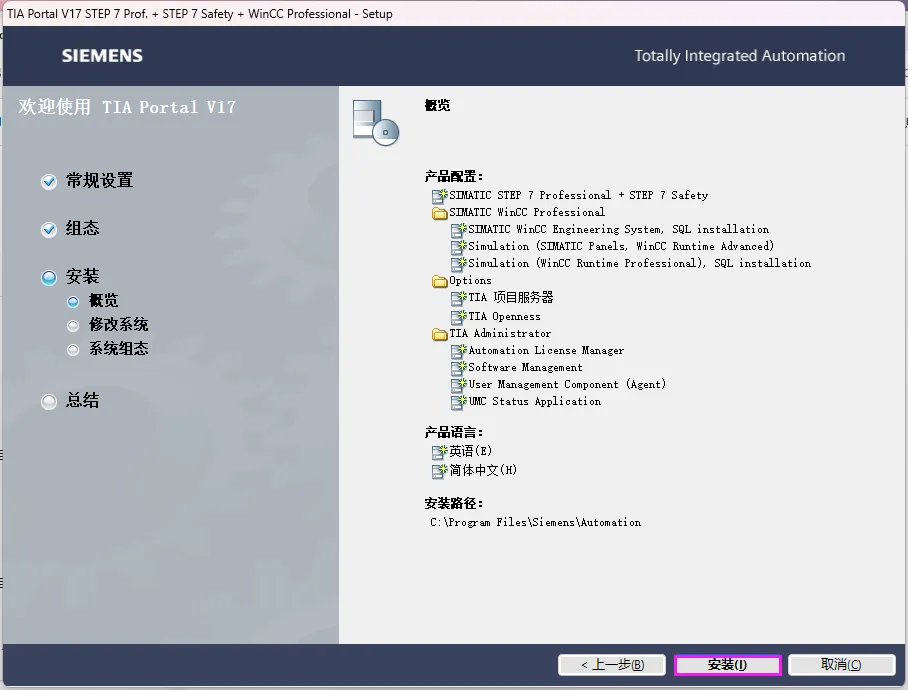Click the Simulation SIMATIC Panels component icon
The height and width of the screenshot is (690, 908).
(459, 247)
